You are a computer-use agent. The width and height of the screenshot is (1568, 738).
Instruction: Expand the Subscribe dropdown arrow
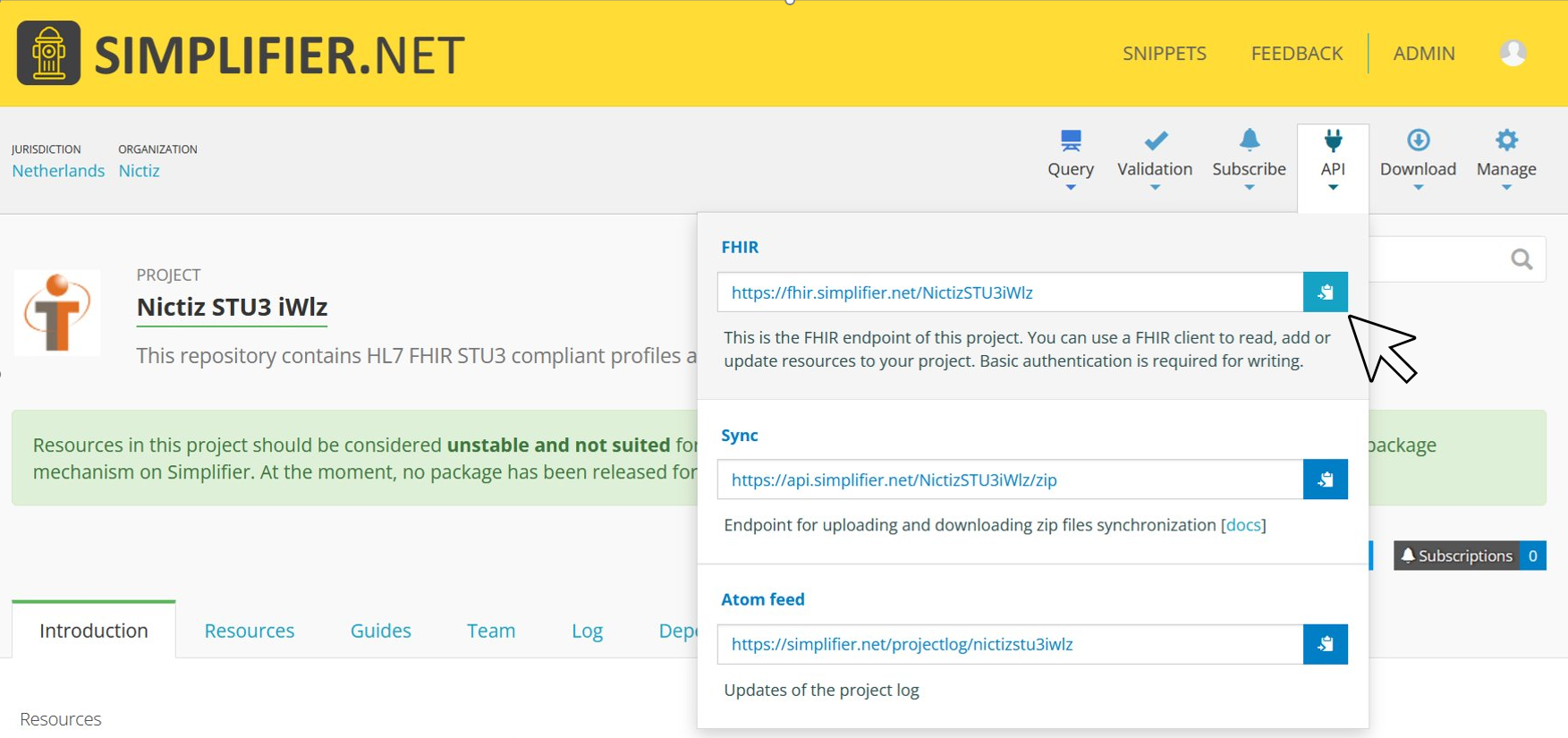point(1249,188)
